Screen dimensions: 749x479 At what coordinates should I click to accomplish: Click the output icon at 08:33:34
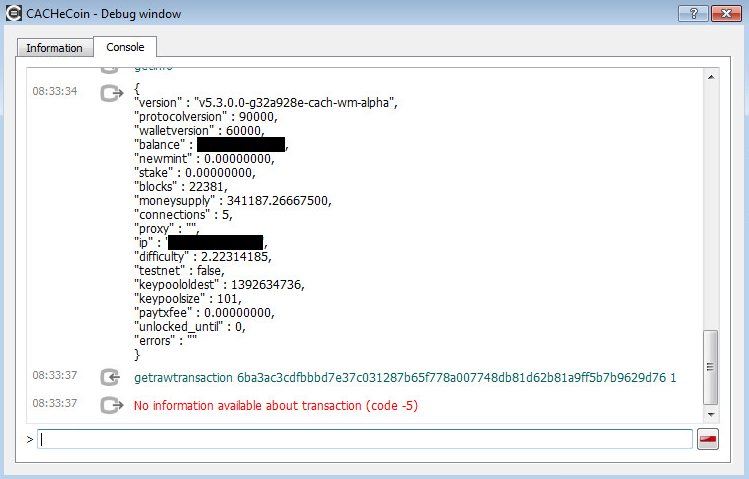click(x=111, y=92)
